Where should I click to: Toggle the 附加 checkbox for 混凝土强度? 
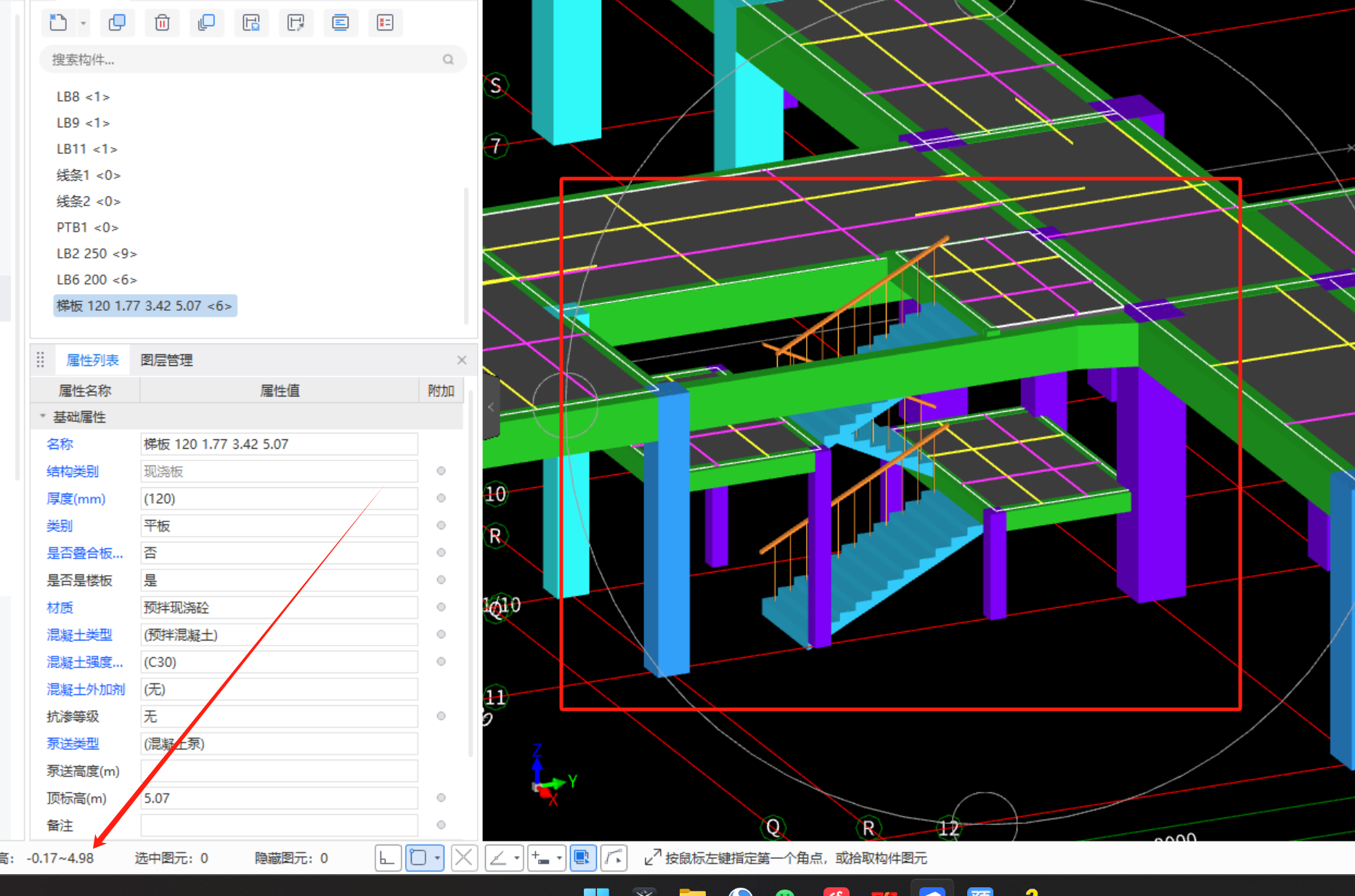(x=441, y=661)
